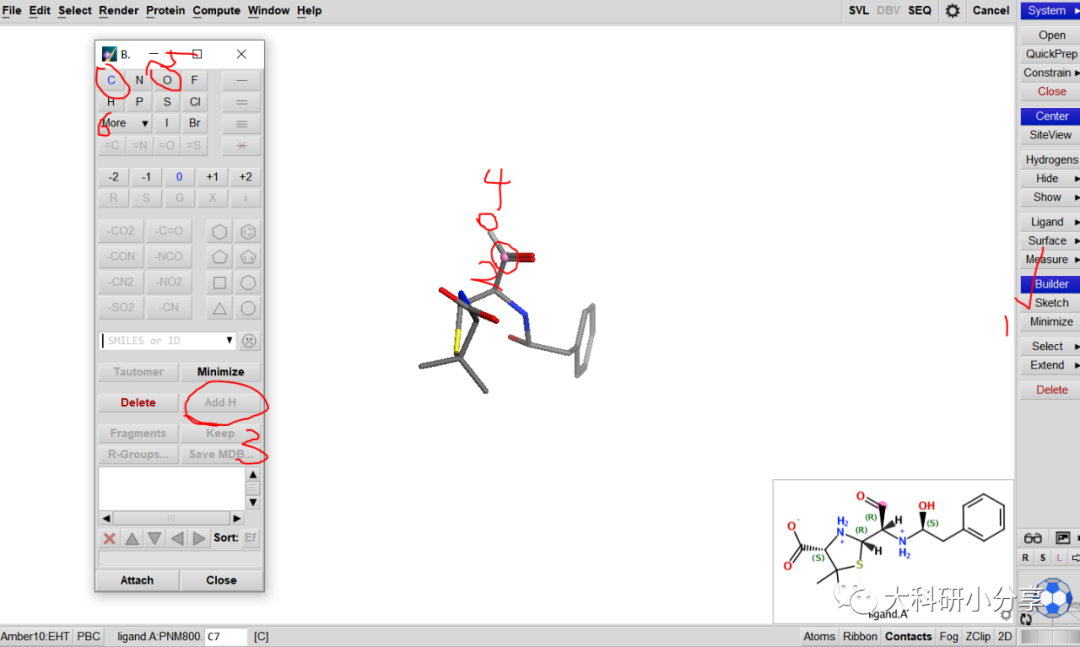Open the Protein menu
Screen dimensions: 1080x647
(x=165, y=10)
